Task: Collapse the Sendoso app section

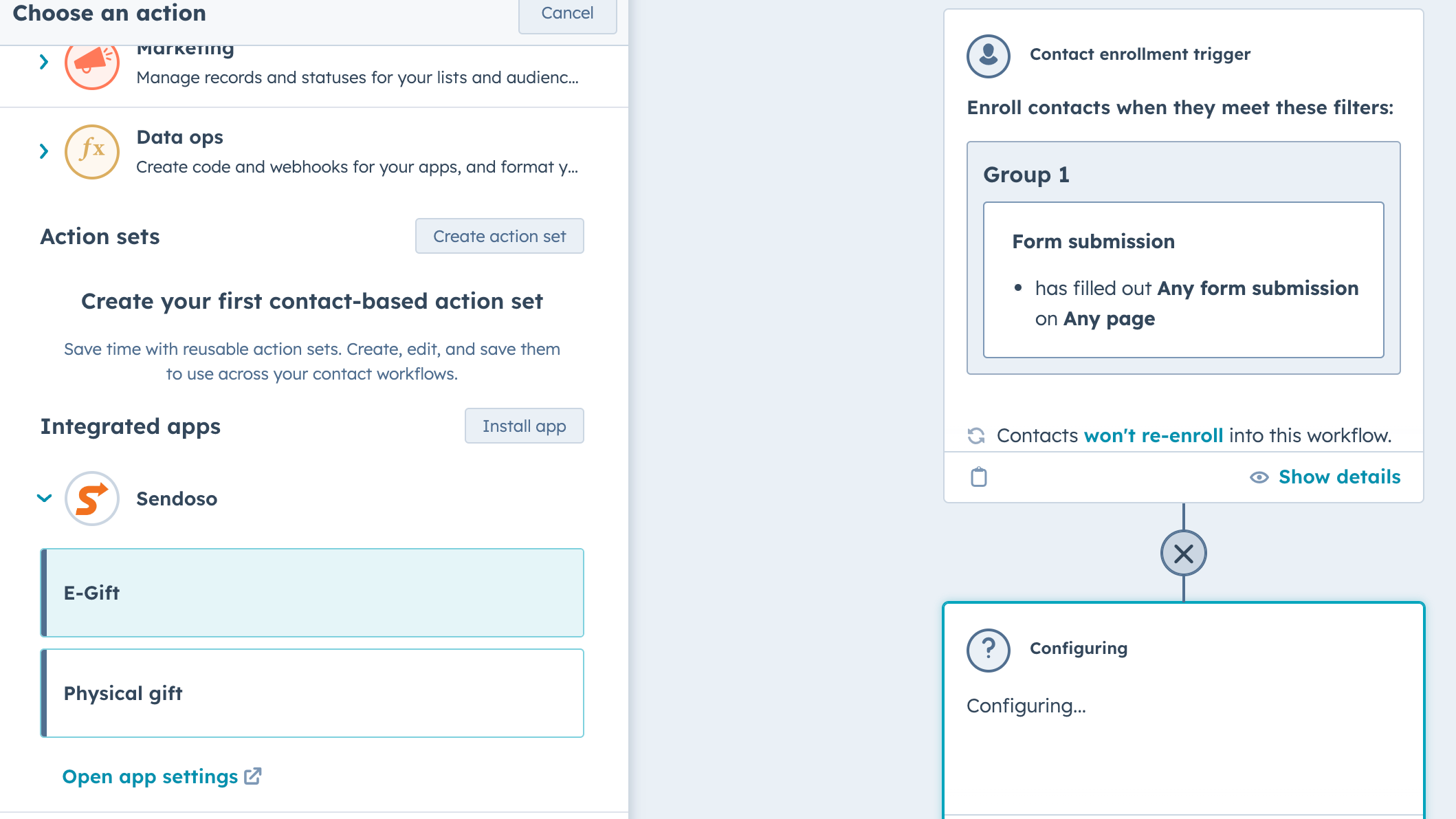Action: coord(44,499)
